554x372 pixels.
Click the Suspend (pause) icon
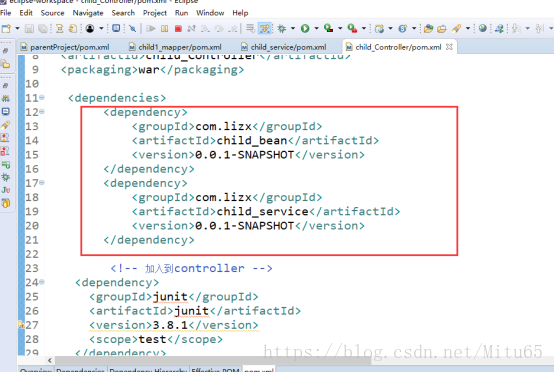tap(165, 29)
